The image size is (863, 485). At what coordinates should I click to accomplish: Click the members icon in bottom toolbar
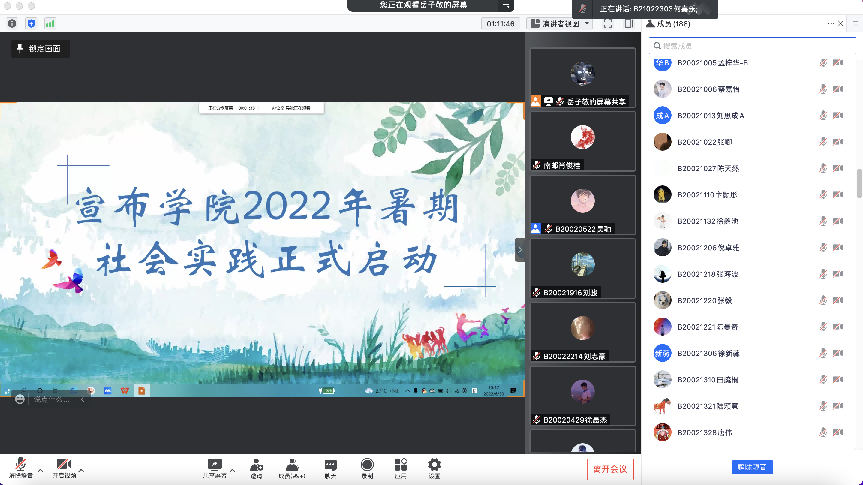coord(292,466)
